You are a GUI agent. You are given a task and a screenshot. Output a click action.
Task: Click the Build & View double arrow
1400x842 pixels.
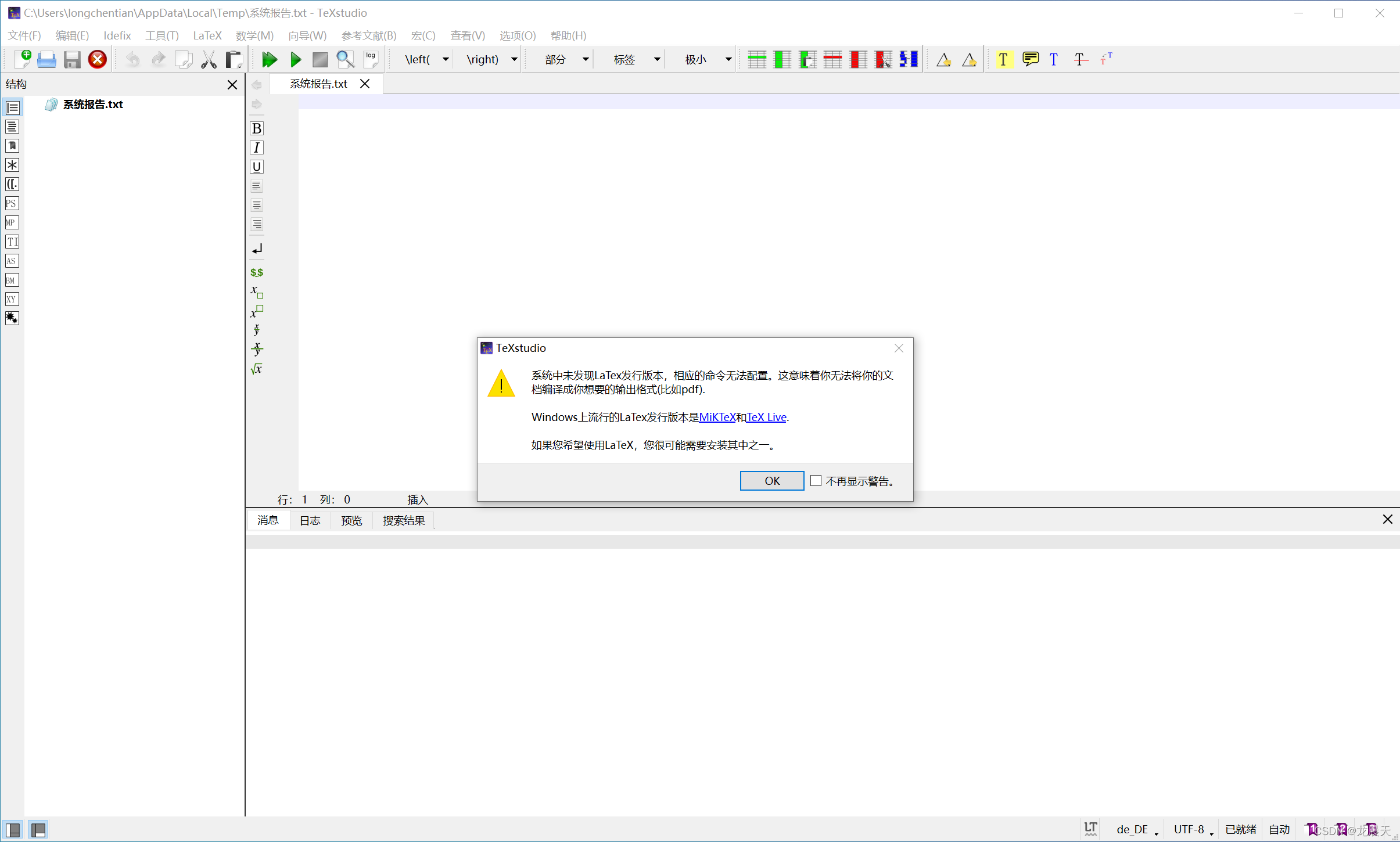270,59
